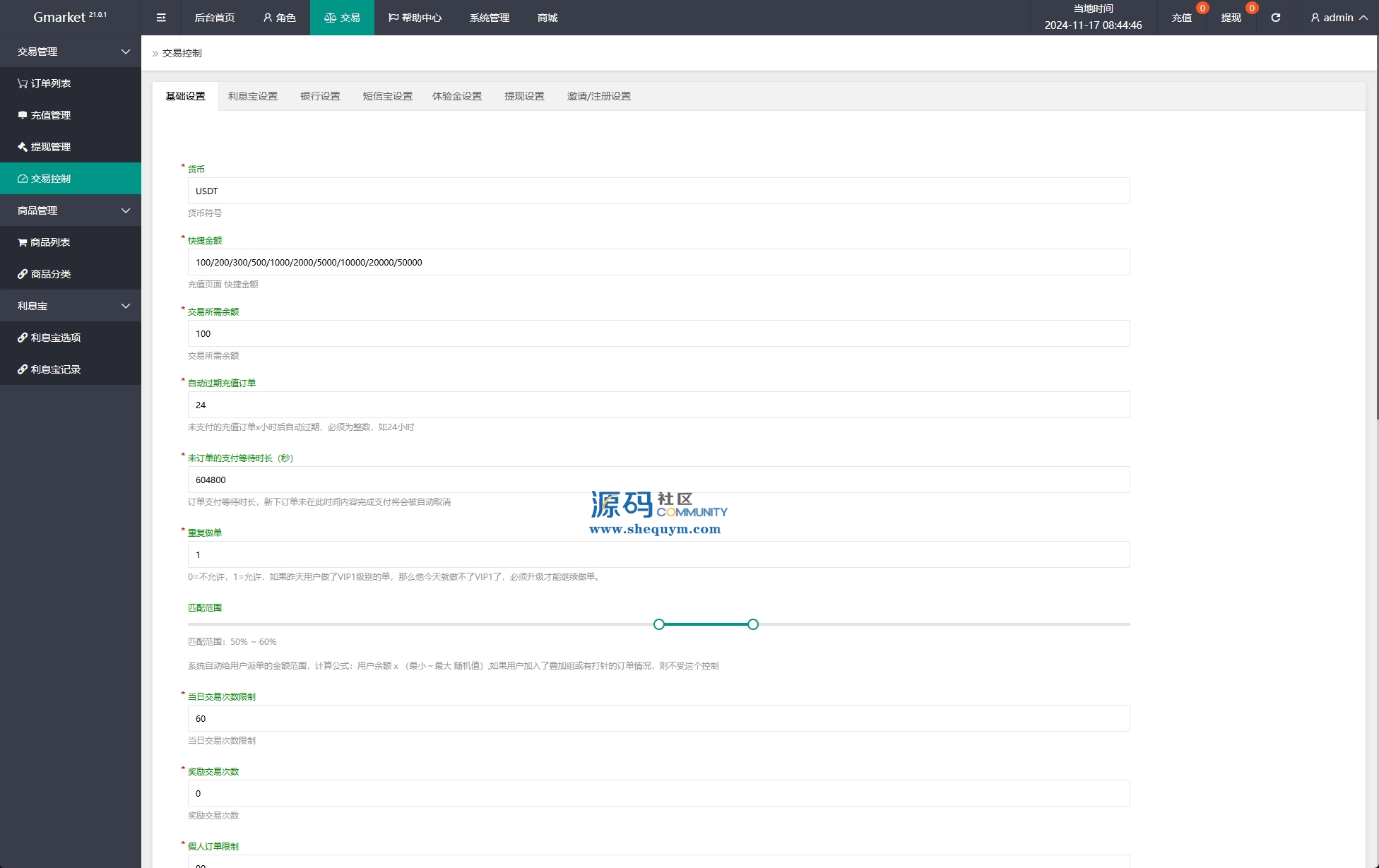
Task: Collapse the 利息宝 sidebar group
Action: click(125, 306)
